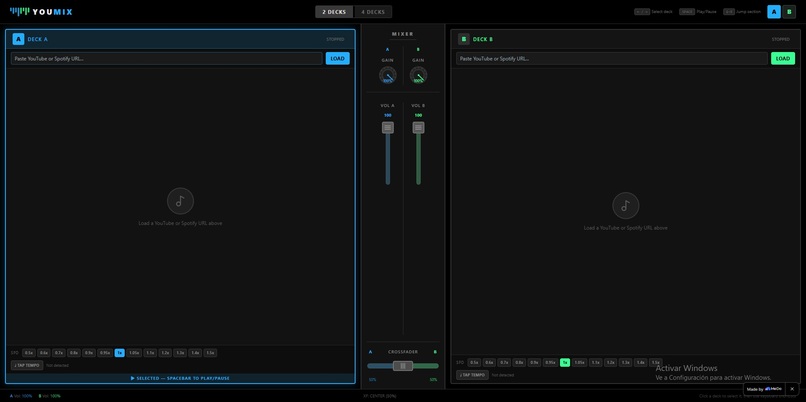Image resolution: width=806 pixels, height=402 pixels.
Task: Click Deck A 'Not detected' tempo text
Action: coord(57,366)
